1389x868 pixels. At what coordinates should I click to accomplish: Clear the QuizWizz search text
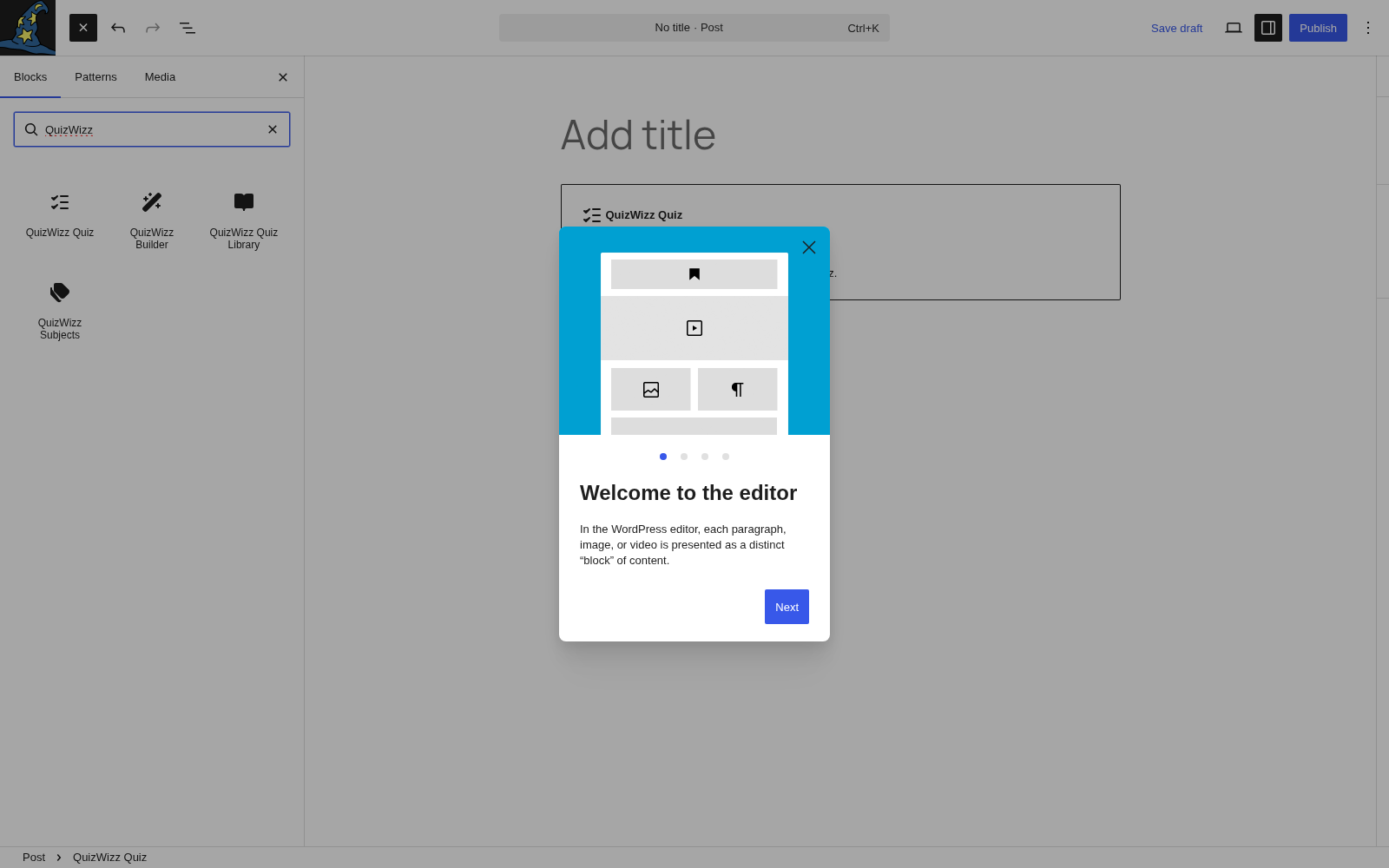click(x=273, y=129)
